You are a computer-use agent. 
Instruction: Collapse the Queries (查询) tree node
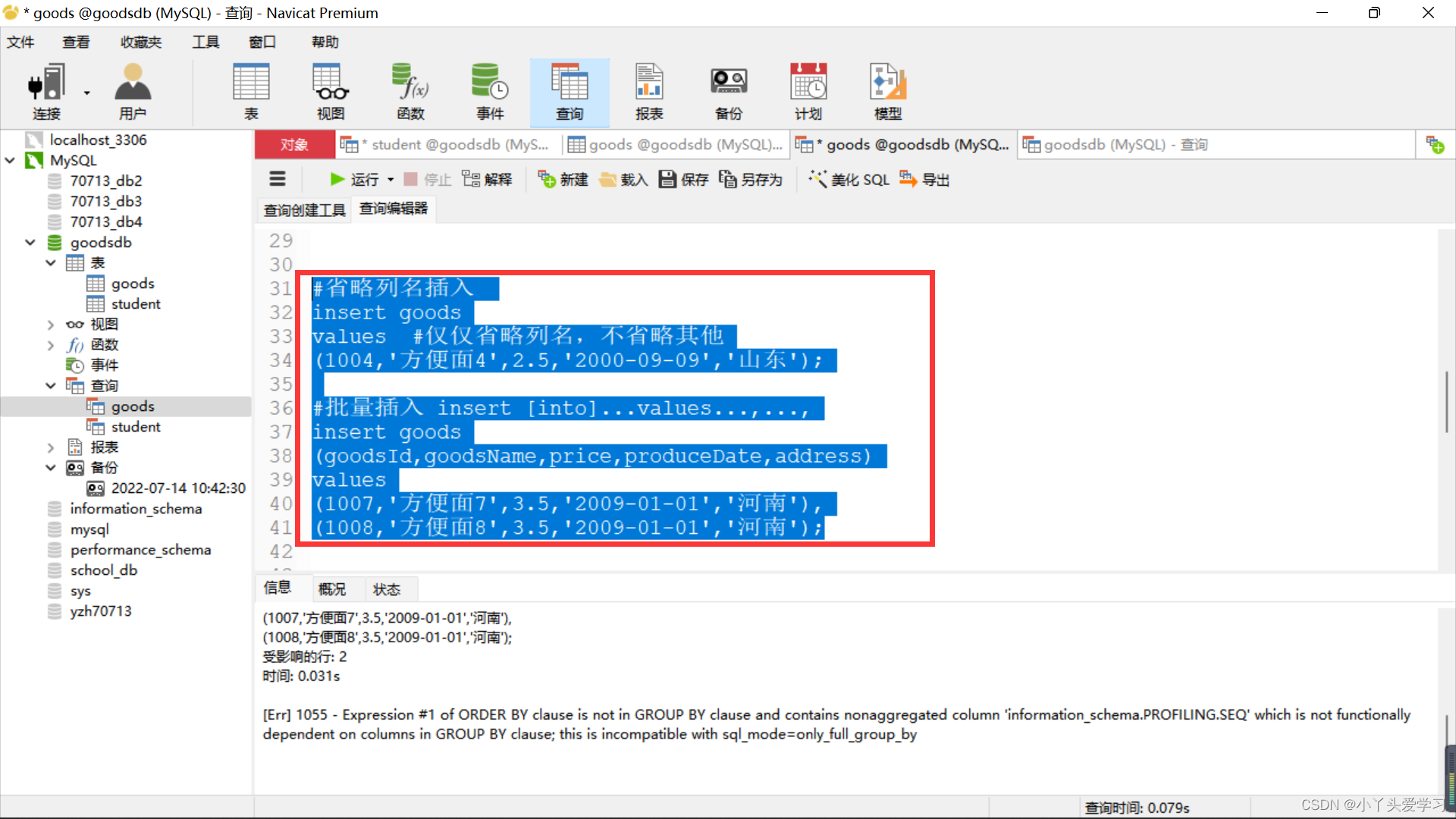click(x=51, y=385)
